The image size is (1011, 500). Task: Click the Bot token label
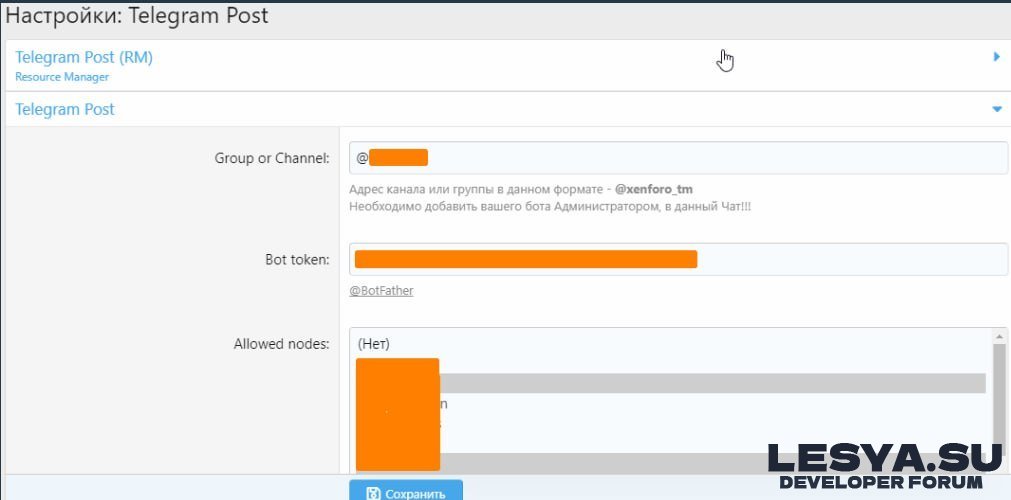[x=297, y=259]
